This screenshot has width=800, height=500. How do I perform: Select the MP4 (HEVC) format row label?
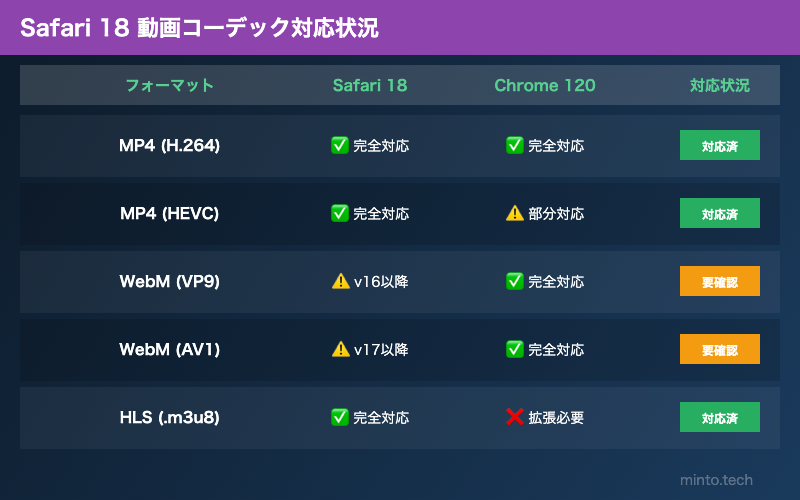[169, 213]
